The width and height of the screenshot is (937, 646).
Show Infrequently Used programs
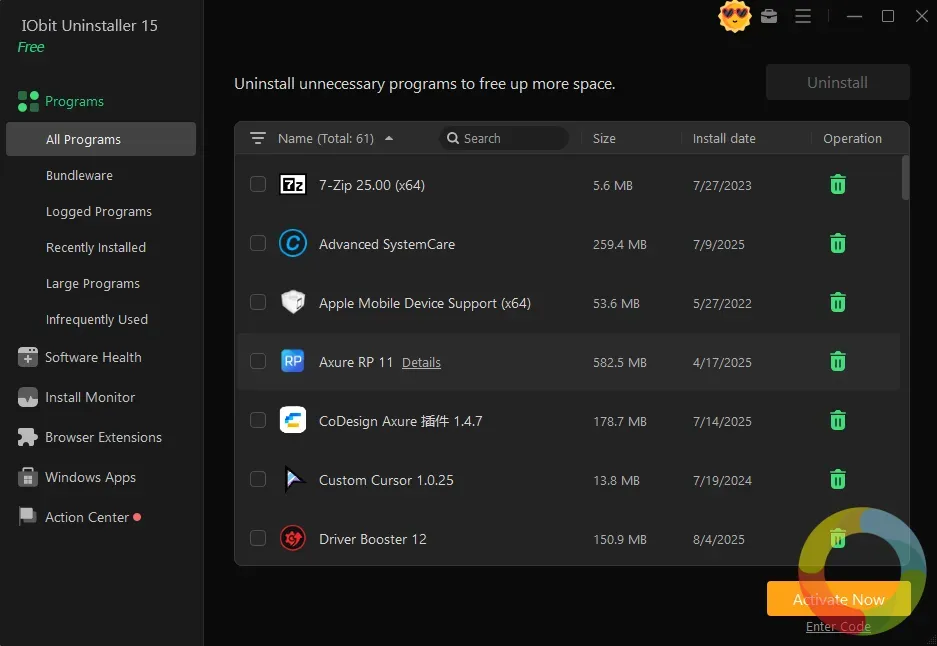(x=97, y=320)
